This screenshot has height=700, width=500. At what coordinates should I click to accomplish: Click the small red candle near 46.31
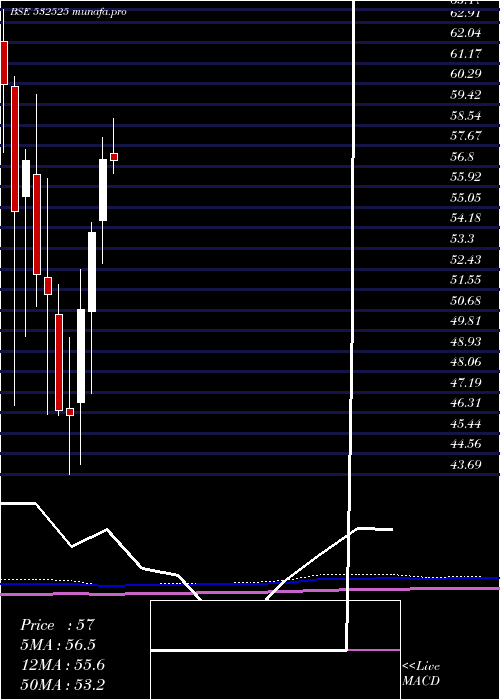point(70,412)
